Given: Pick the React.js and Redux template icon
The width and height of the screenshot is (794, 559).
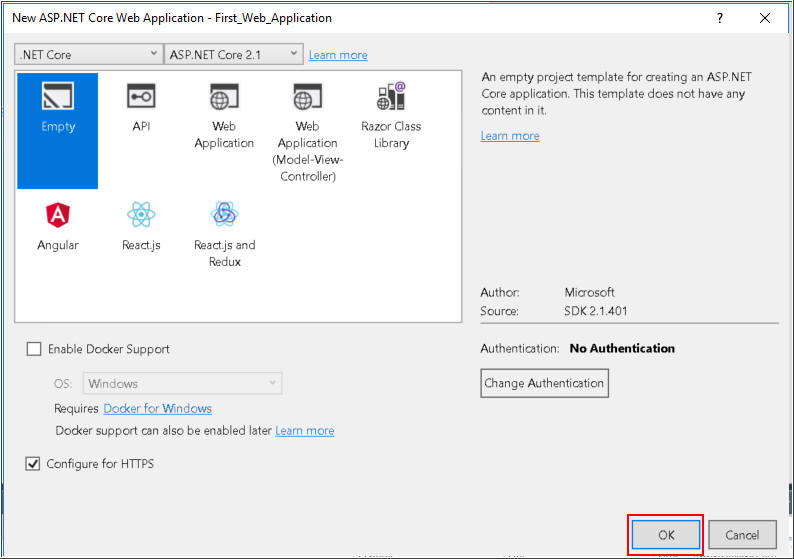Looking at the screenshot, I should 224,214.
